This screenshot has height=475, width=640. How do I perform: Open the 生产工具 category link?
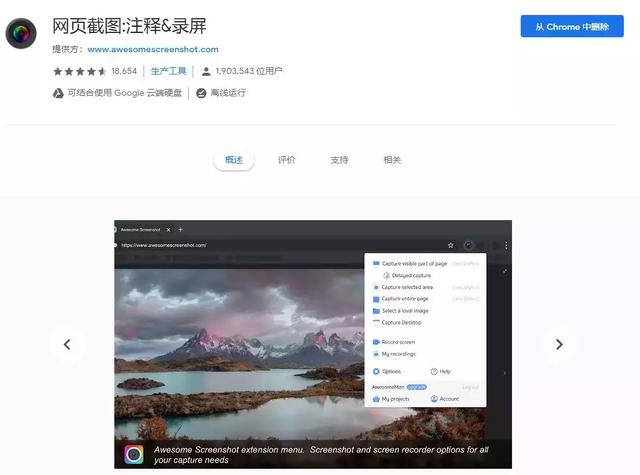tap(168, 71)
